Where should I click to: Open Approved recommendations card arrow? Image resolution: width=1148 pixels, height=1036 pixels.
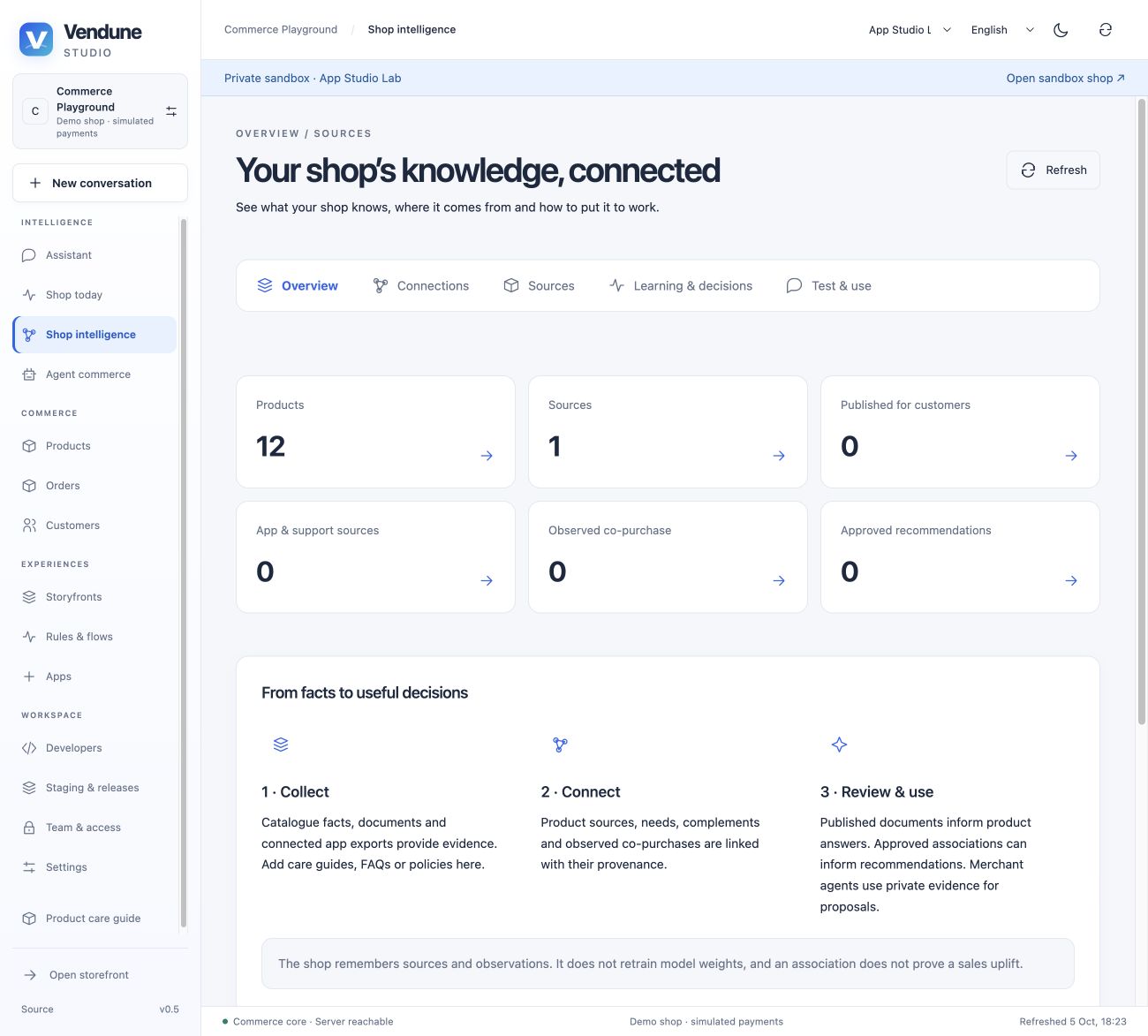(1071, 581)
